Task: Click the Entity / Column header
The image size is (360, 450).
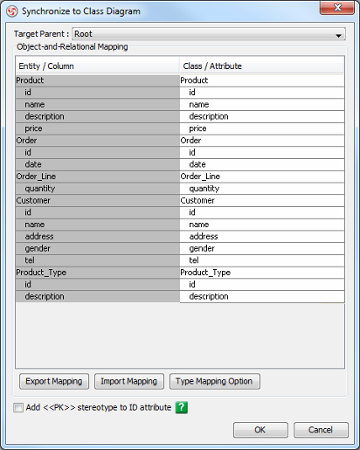Action: (x=97, y=66)
